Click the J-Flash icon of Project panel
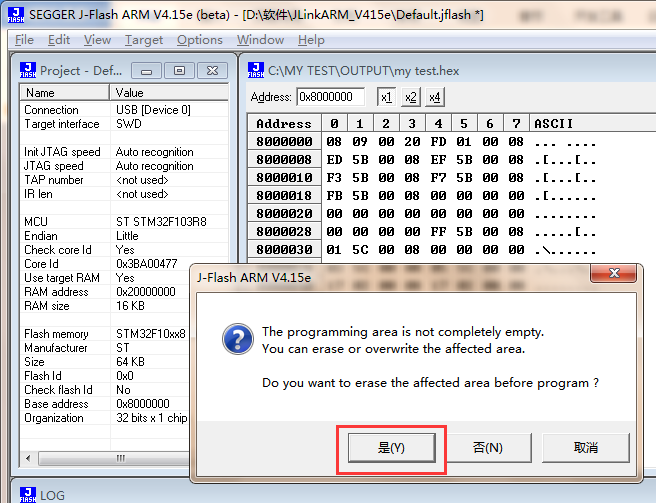The height and width of the screenshot is (503, 656). (x=28, y=70)
